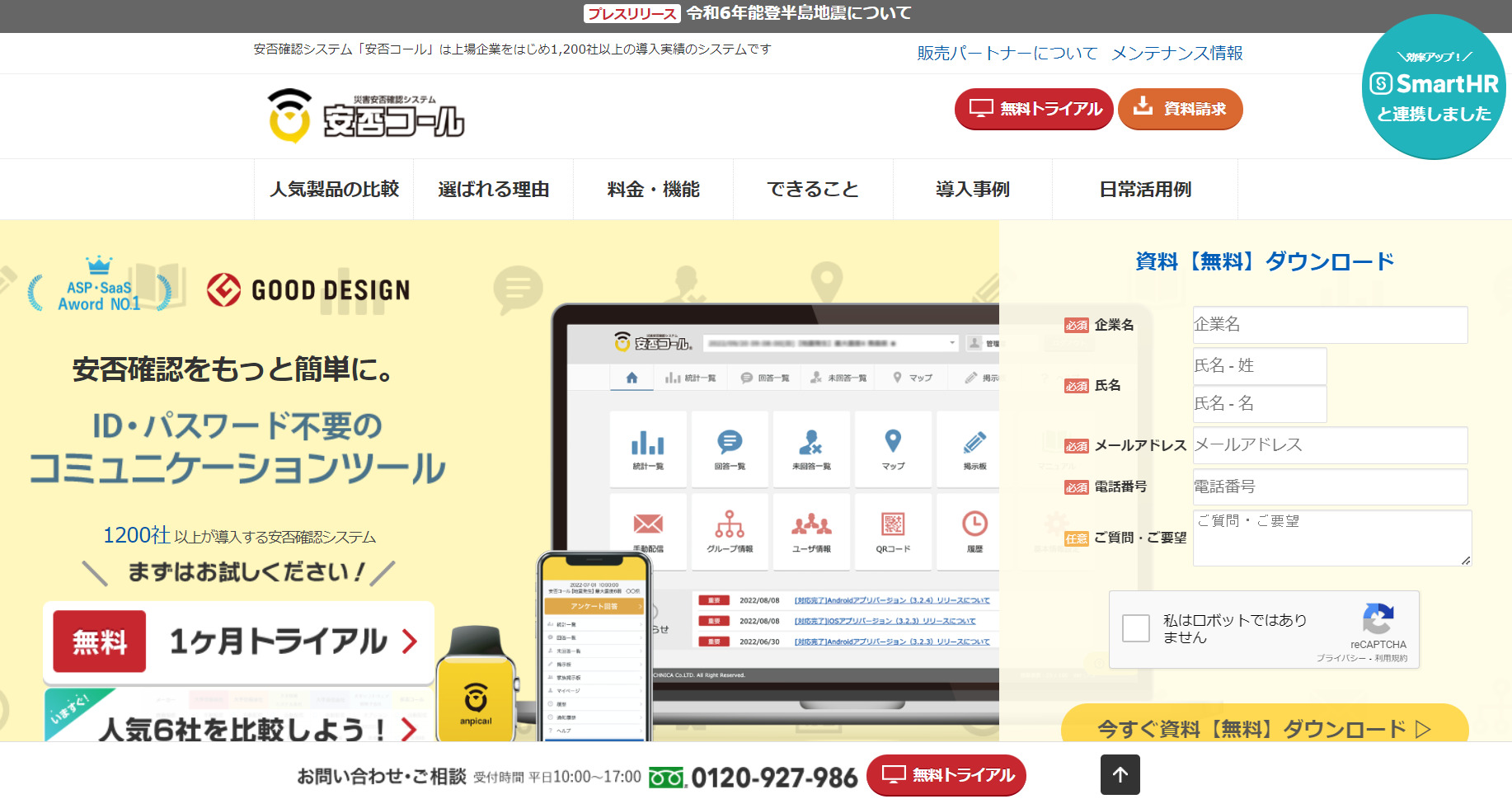Viewport: 1512px width, 799px height.
Task: Click 人気6社を比較しよう banner
Action: pos(238,716)
